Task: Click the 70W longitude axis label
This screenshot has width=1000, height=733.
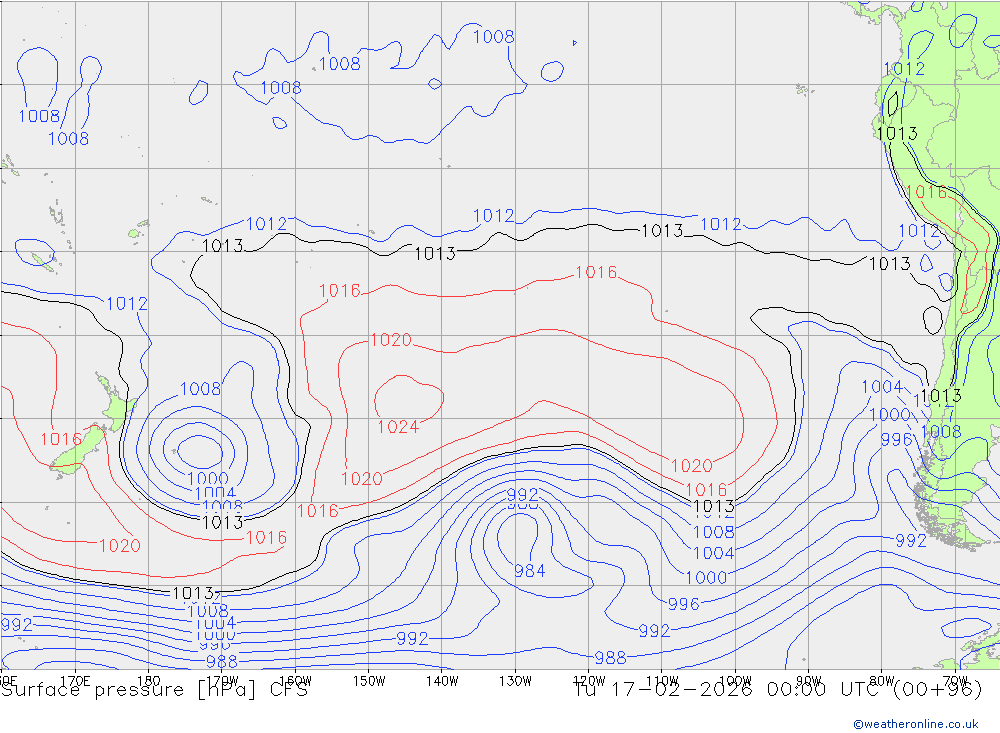Action: pyautogui.click(x=955, y=681)
